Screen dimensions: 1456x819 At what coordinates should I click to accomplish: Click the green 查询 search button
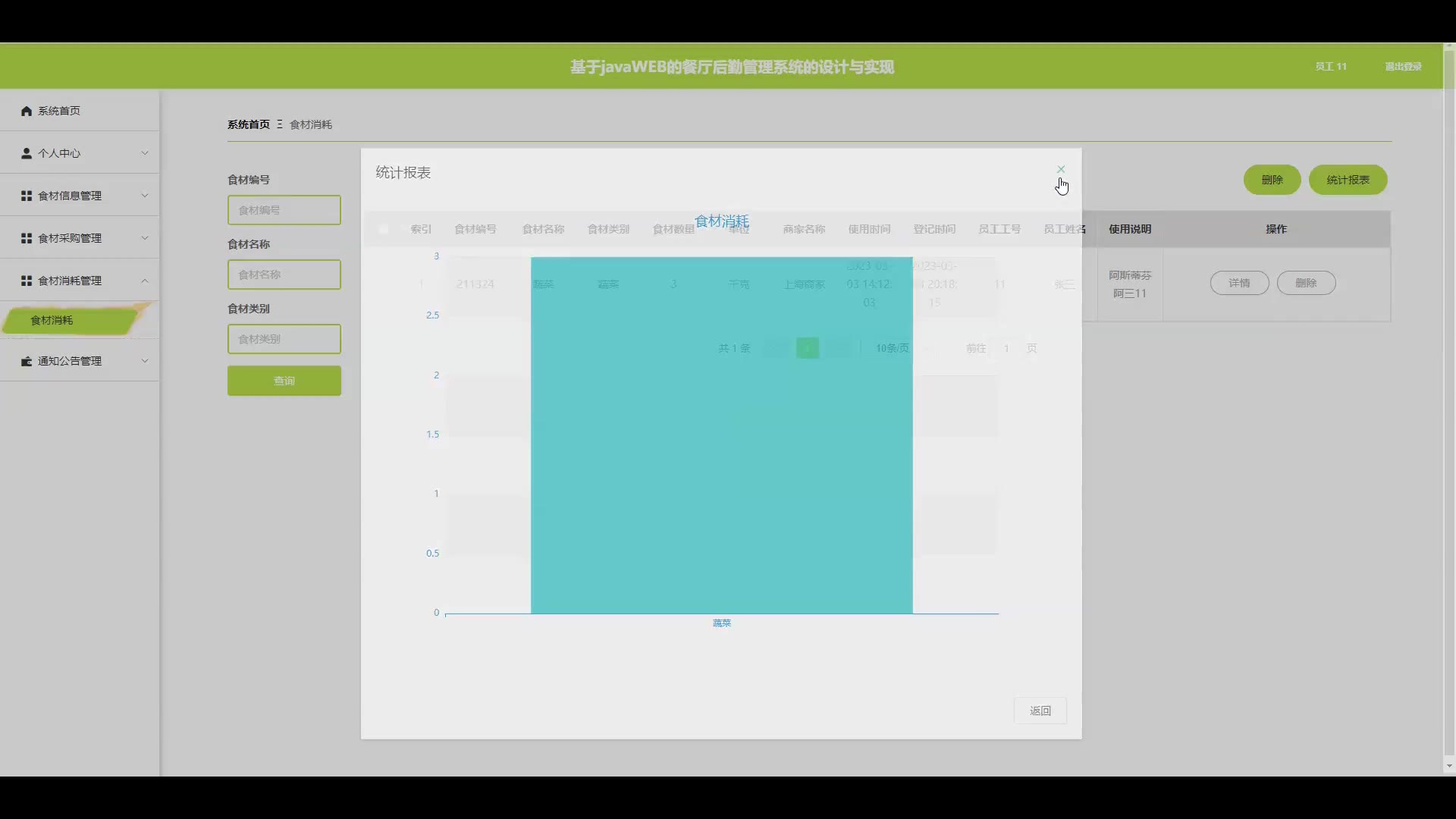pos(284,381)
